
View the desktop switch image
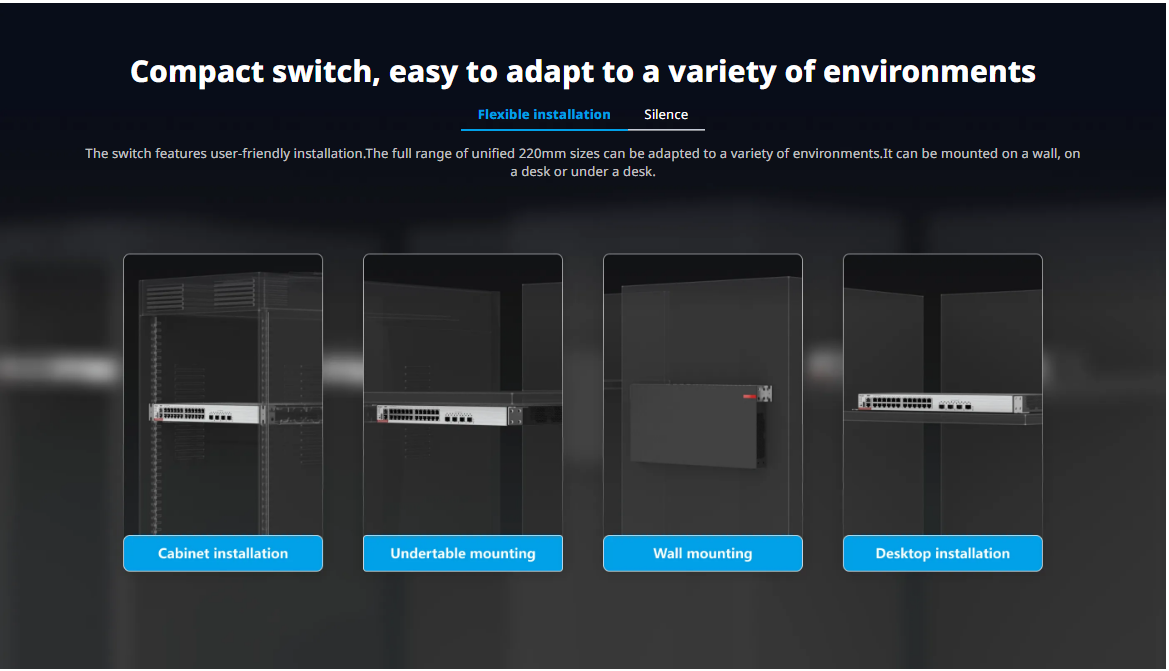point(943,394)
